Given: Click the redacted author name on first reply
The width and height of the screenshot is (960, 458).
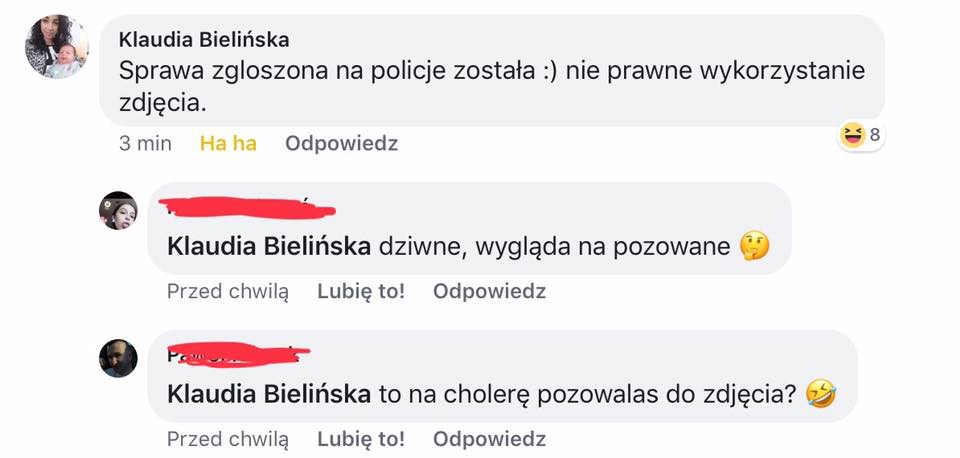Looking at the screenshot, I should pyautogui.click(x=250, y=208).
